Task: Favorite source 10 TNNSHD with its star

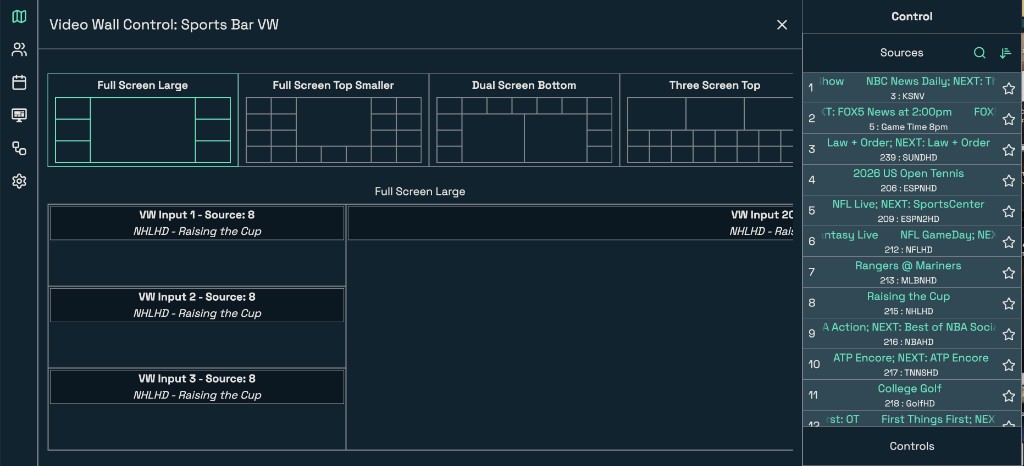Action: pyautogui.click(x=1008, y=364)
